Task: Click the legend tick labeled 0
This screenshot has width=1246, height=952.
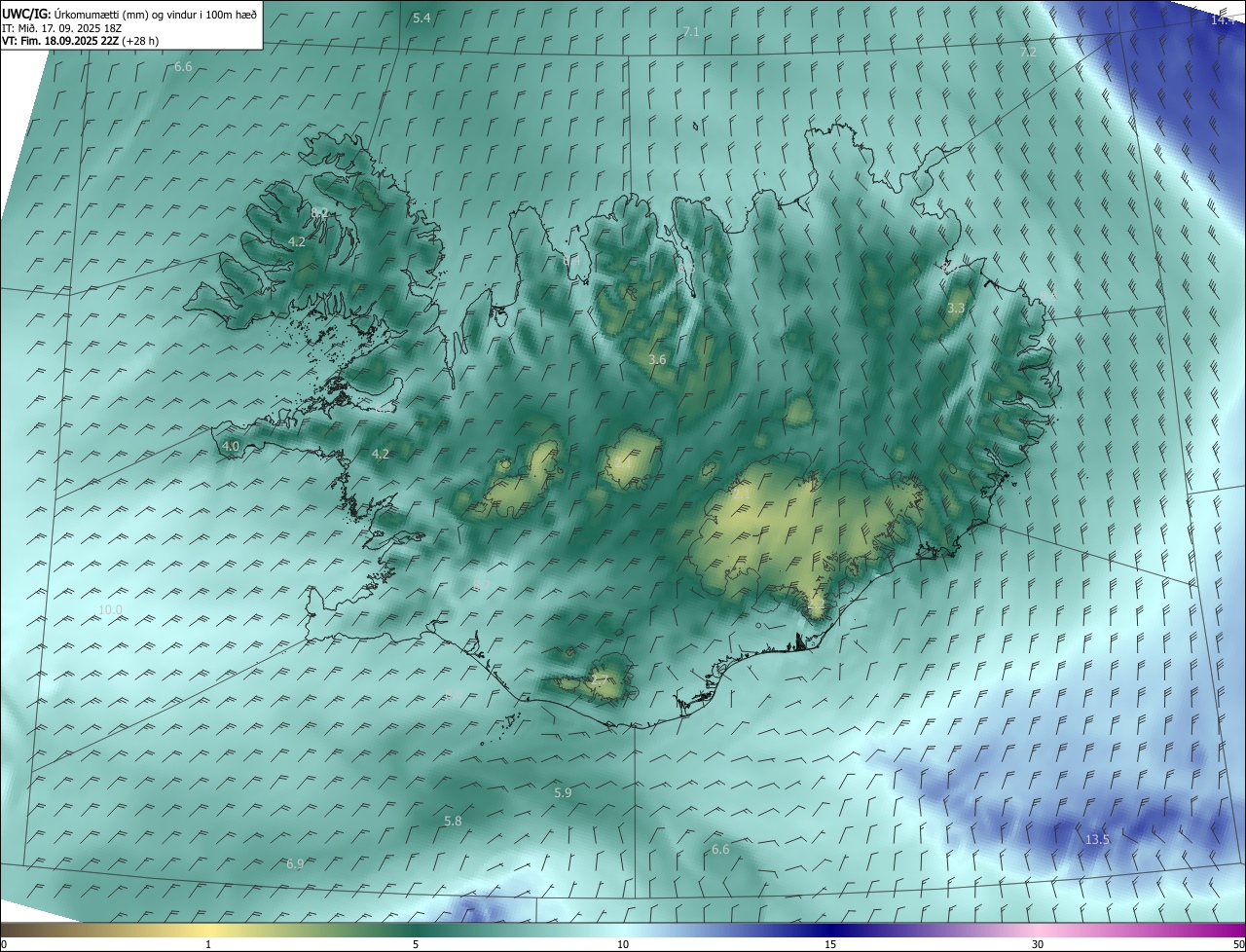Action: (x=4, y=945)
